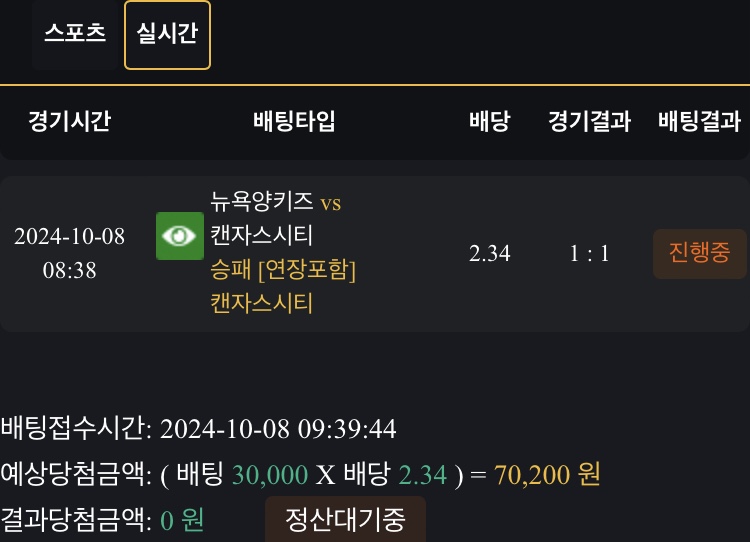
Task: Click the 2.34 odds in the bet row
Action: click(489, 253)
